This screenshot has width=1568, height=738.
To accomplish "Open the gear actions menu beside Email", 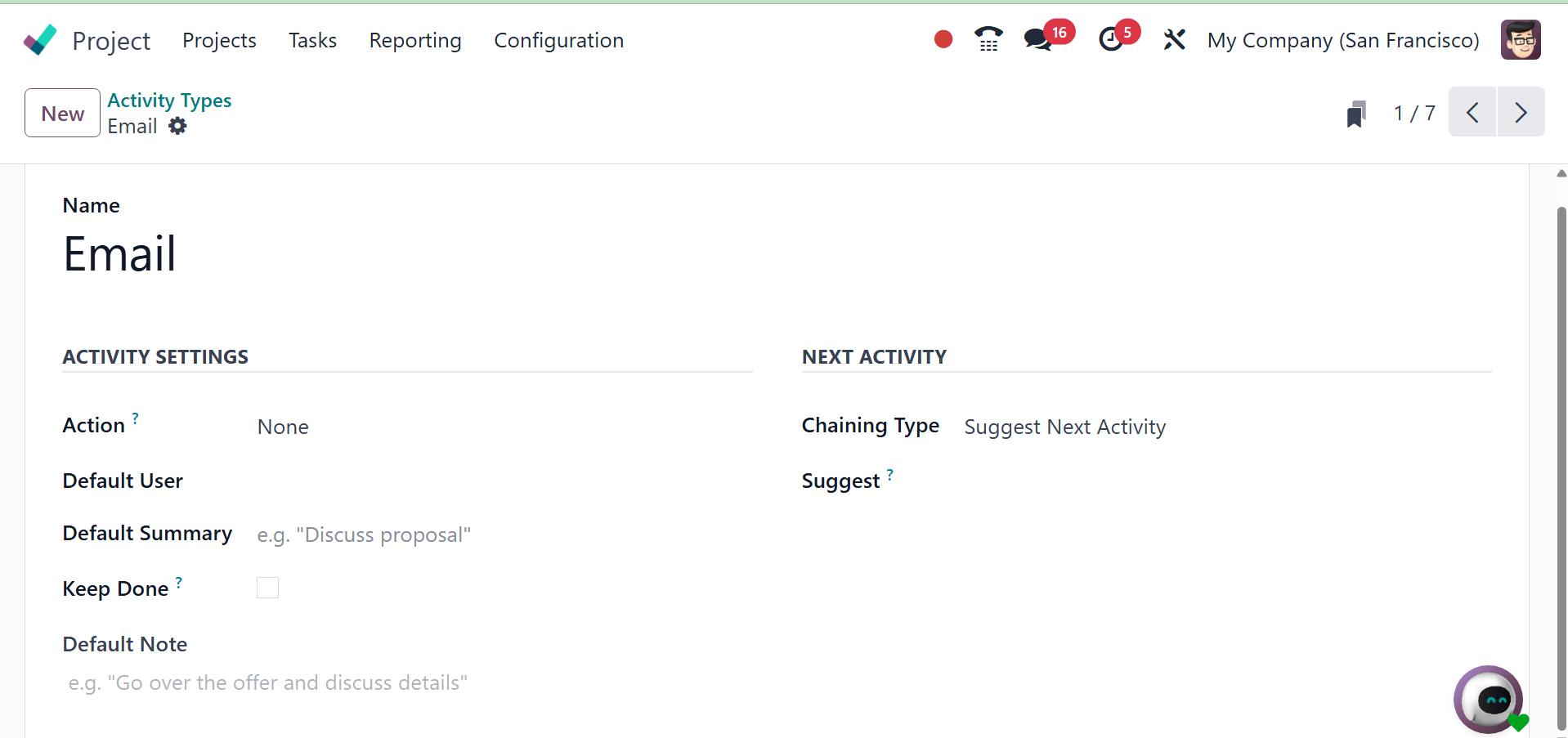I will click(177, 126).
